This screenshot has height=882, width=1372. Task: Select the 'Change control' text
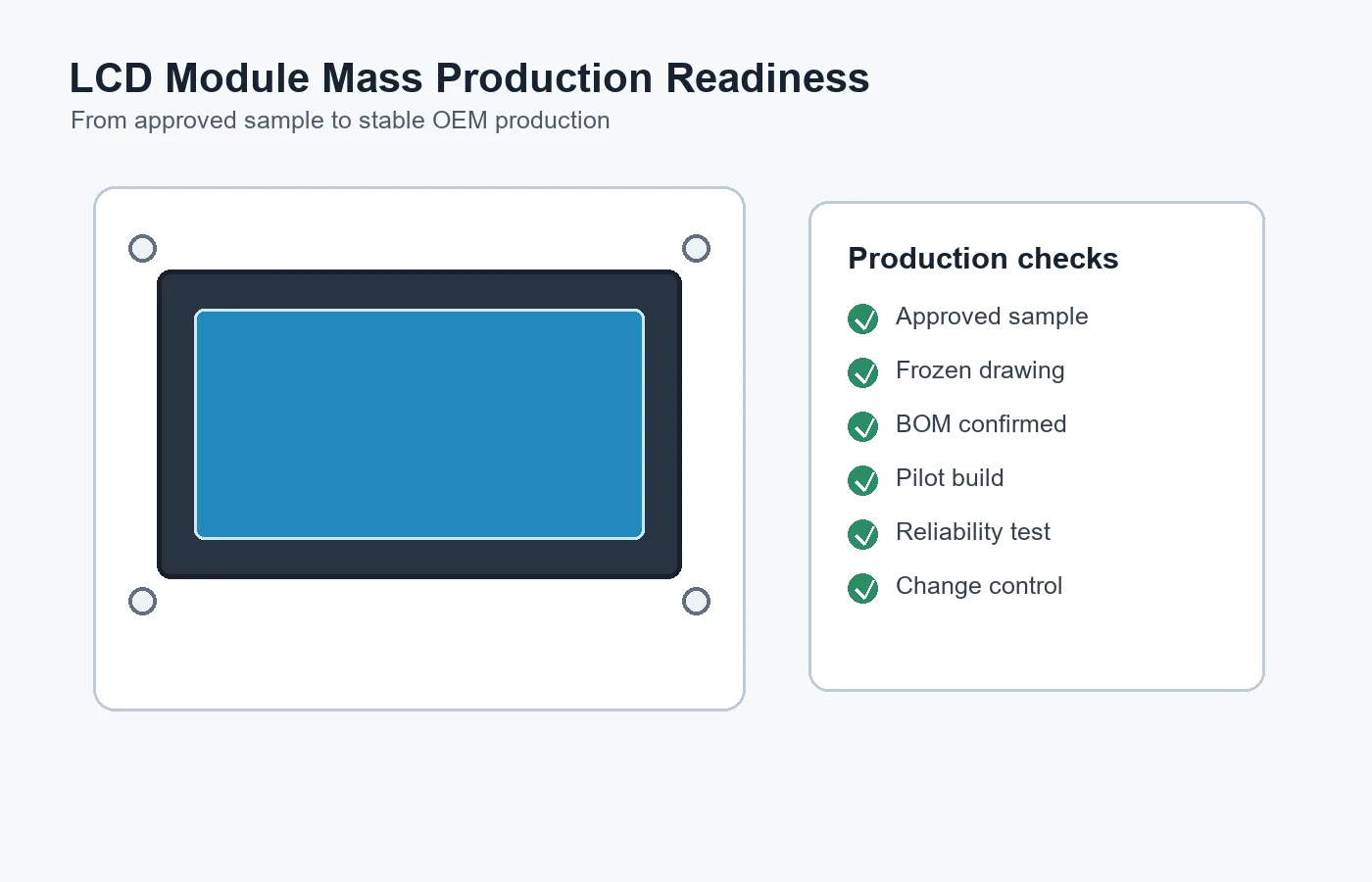coord(979,586)
